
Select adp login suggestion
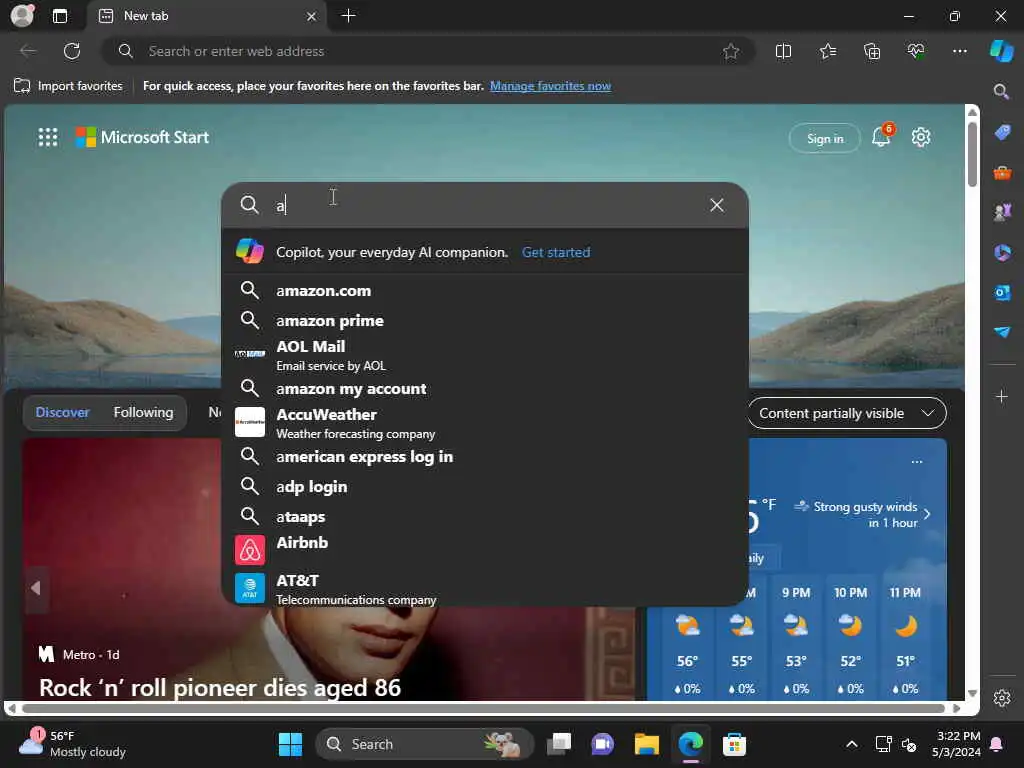click(x=485, y=487)
